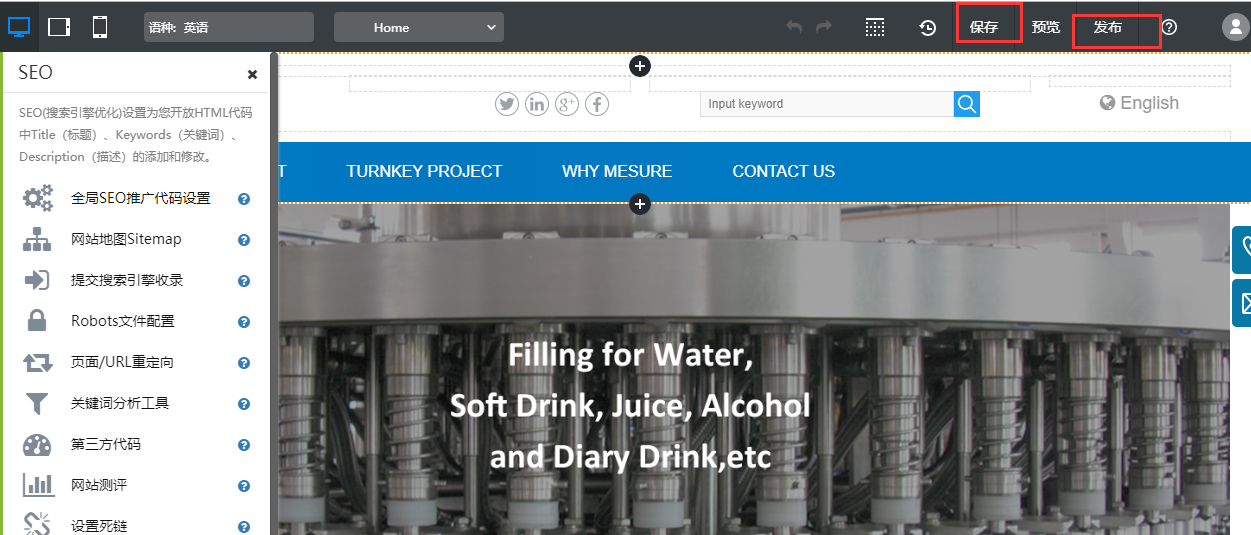Open the language selector showing 英语
This screenshot has height=535, width=1251.
pyautogui.click(x=229, y=27)
